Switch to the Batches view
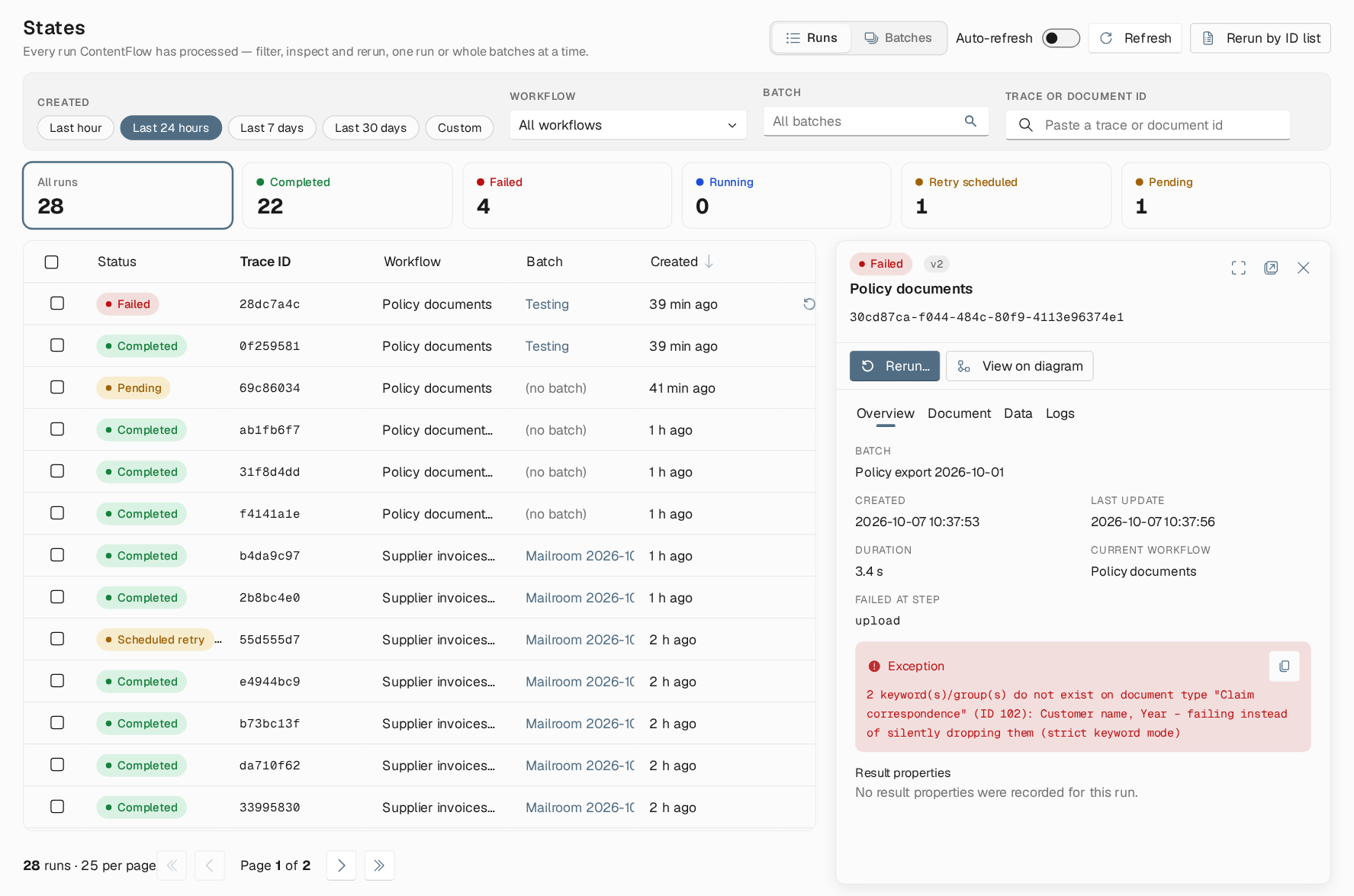 [x=898, y=38]
